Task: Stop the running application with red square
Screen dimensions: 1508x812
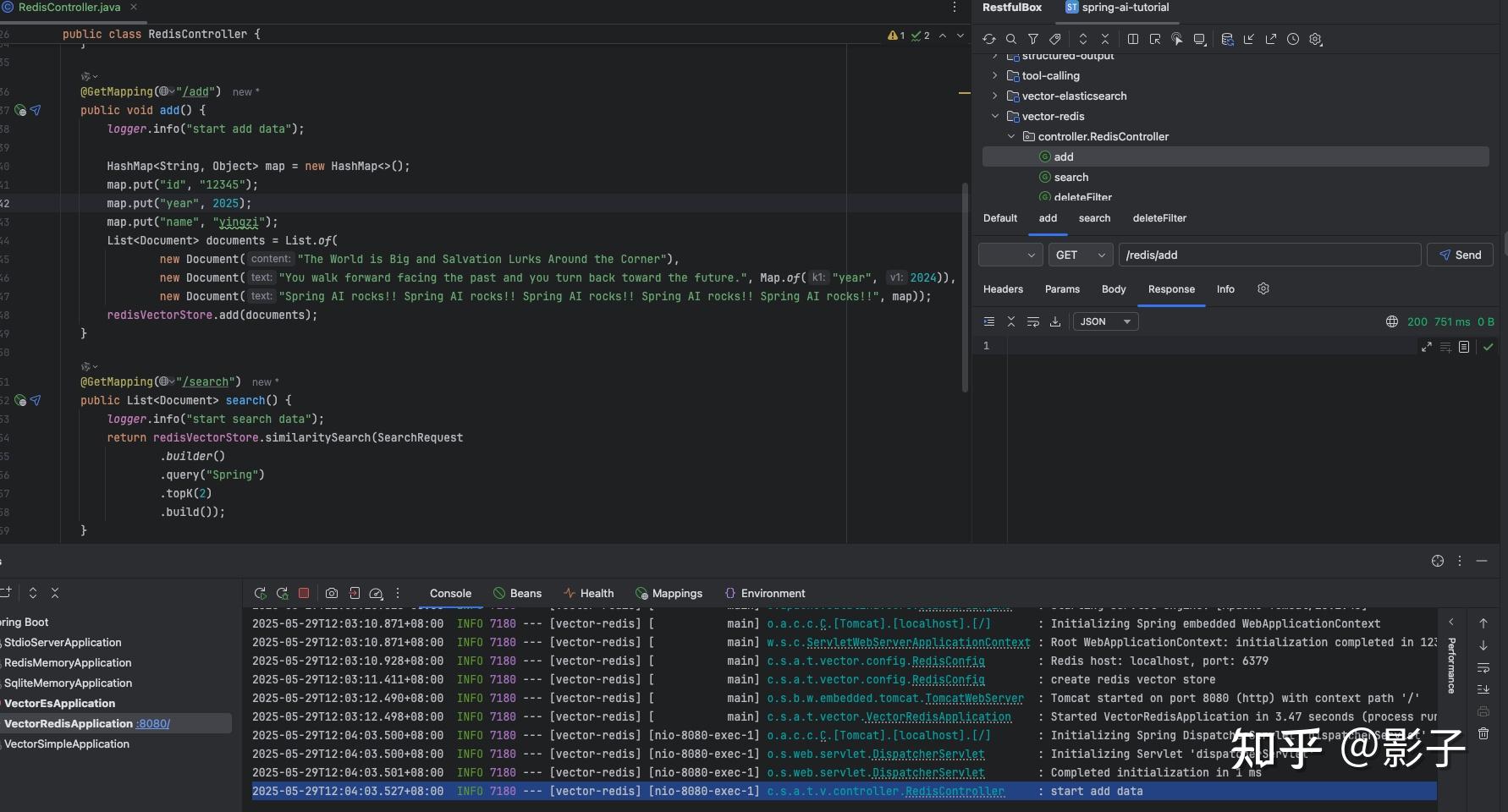Action: click(304, 593)
